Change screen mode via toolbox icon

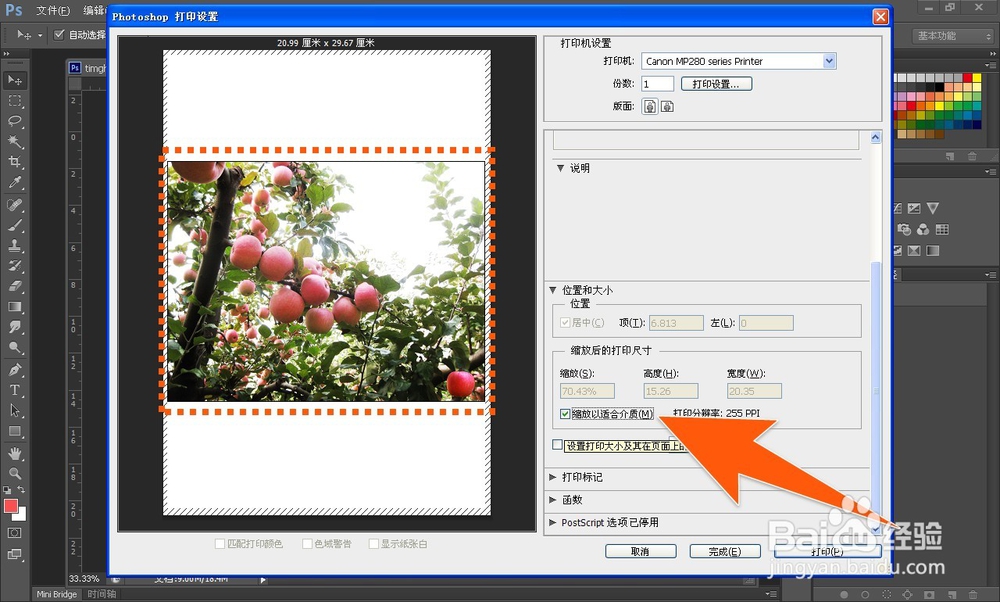14,554
